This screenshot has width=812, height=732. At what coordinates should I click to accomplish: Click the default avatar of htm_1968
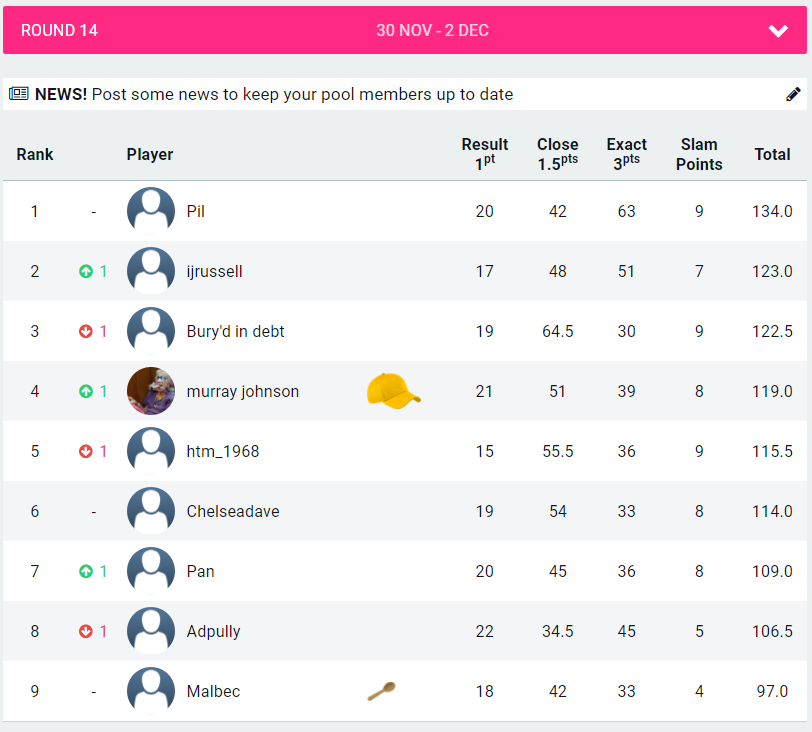pos(151,451)
